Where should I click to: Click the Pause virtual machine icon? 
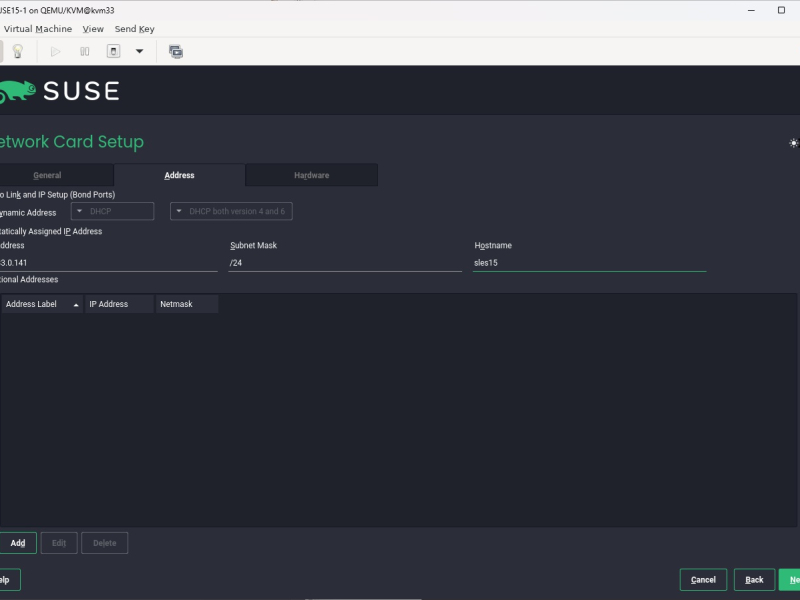click(x=85, y=51)
